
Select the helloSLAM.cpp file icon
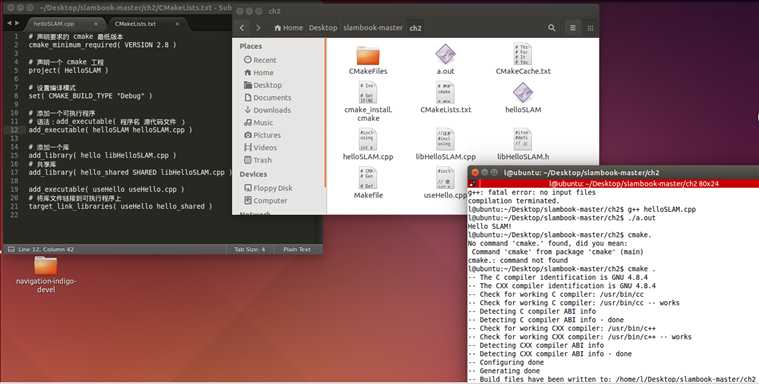[x=368, y=139]
